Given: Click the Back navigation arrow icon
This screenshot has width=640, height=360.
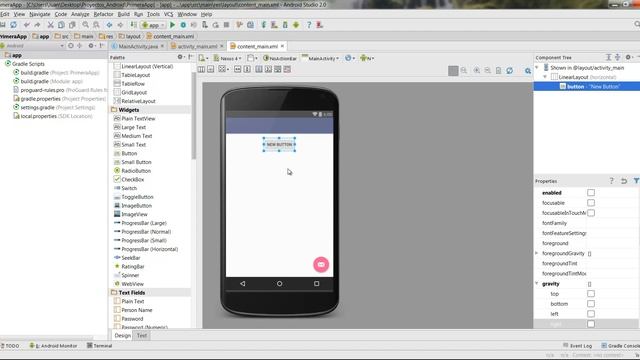Looking at the screenshot, I should pyautogui.click(x=109, y=25).
